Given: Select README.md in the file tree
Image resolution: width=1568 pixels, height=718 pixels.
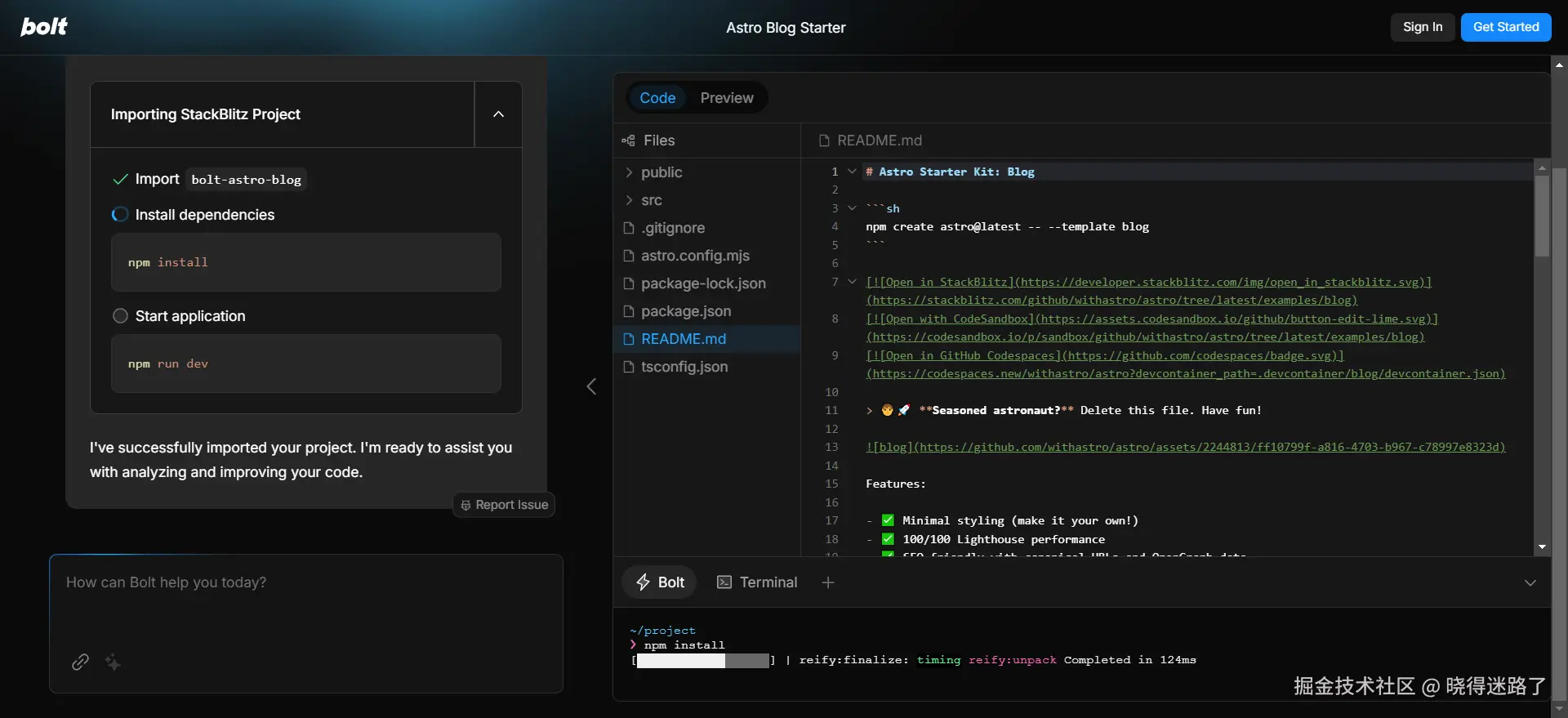Looking at the screenshot, I should click(706, 339).
